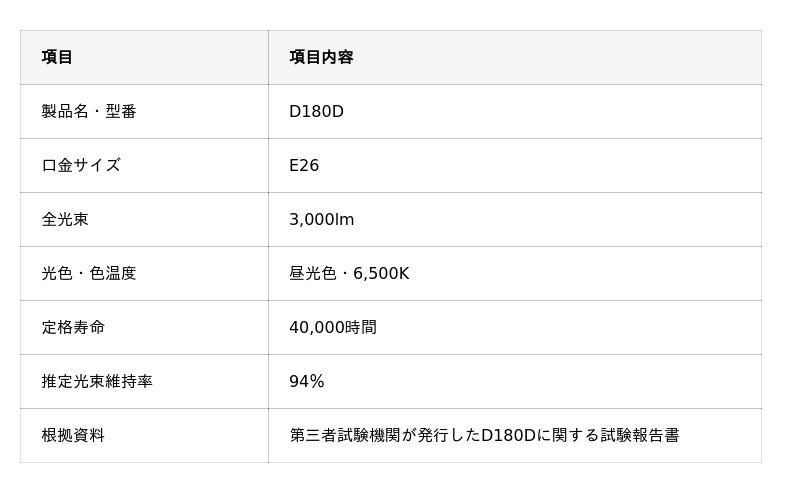Click the 昼光色・6,500K value cell
800x493 pixels.
click(x=515, y=274)
